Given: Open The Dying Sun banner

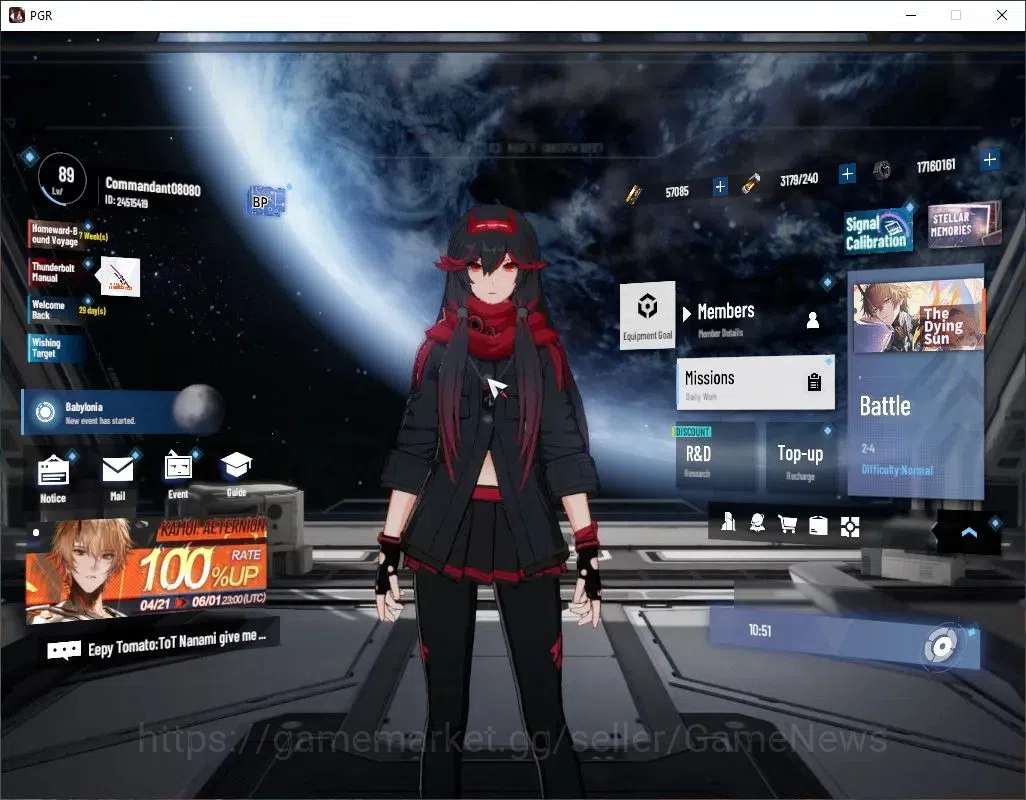Looking at the screenshot, I should (918, 315).
